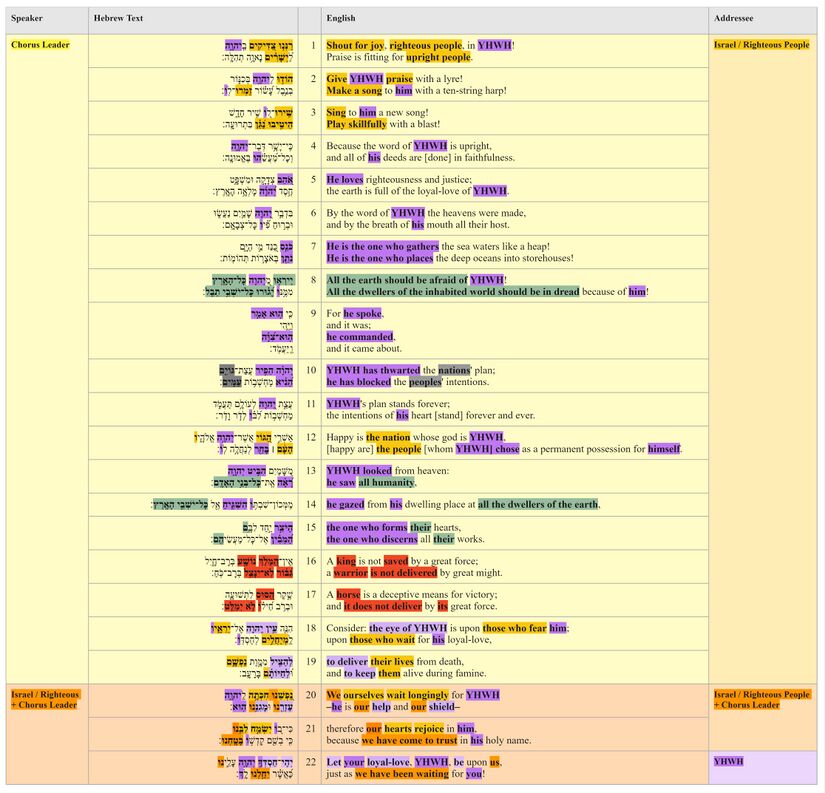Click 'Happy is' text in verse 12
The height and width of the screenshot is (793, 825).
pos(344,437)
